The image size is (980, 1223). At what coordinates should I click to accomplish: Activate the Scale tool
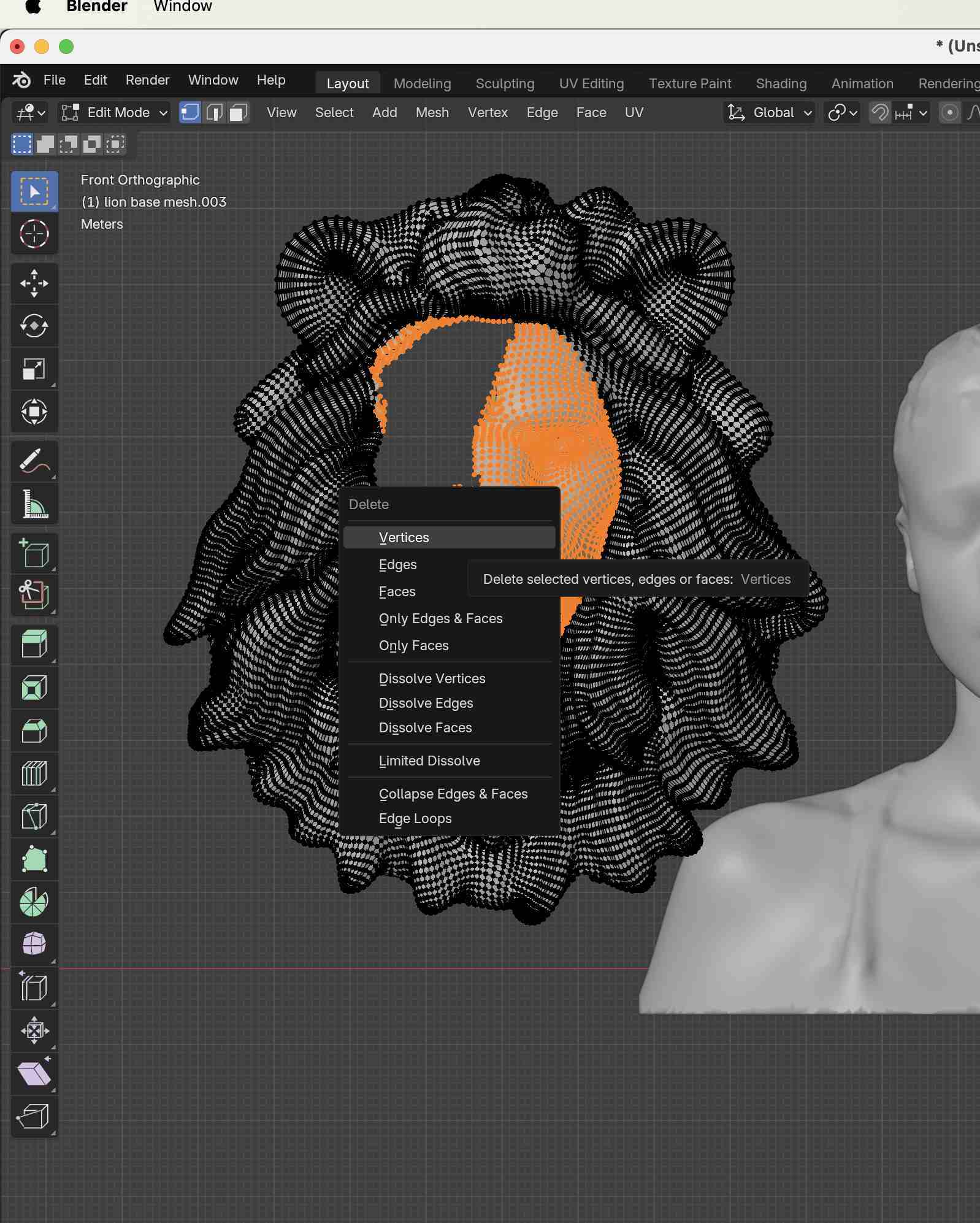tap(34, 369)
